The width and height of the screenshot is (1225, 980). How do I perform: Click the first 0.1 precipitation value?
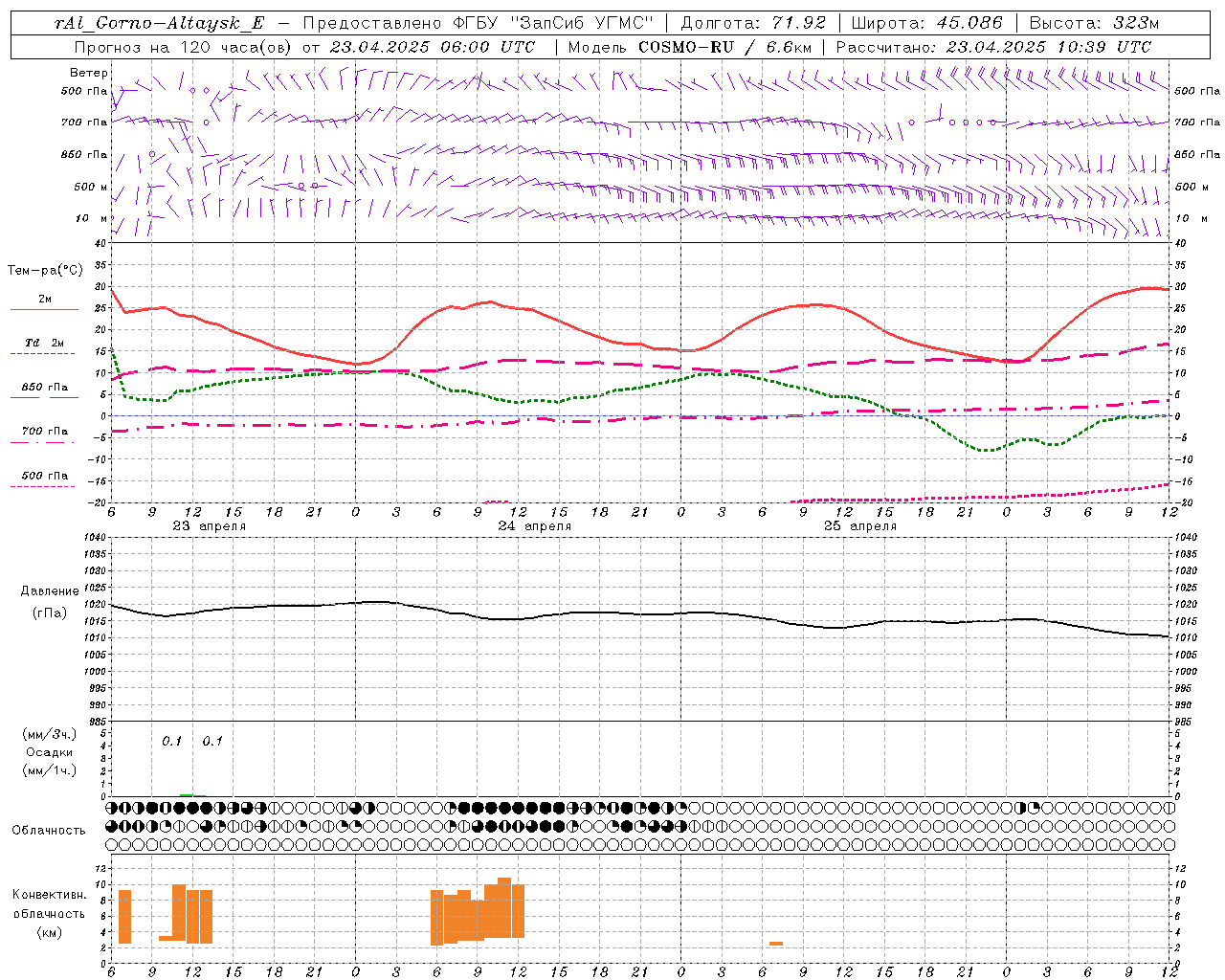(171, 742)
